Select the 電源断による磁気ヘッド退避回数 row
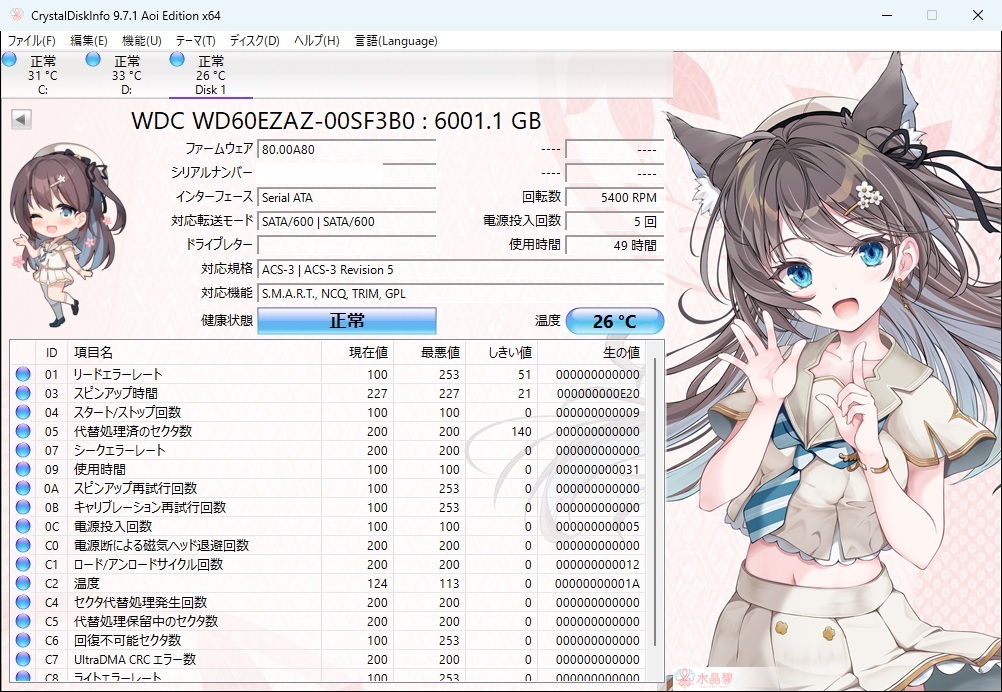Viewport: 1002px width, 692px height. (328, 545)
